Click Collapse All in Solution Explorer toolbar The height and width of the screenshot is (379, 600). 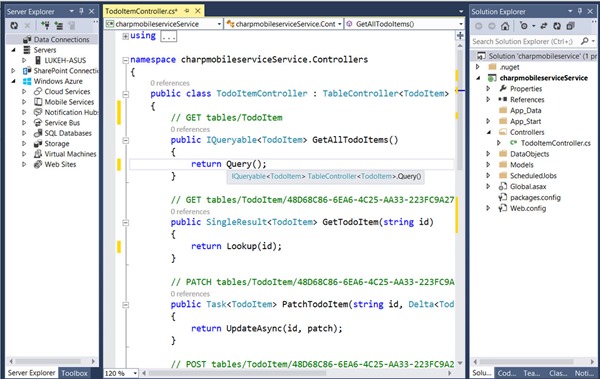(570, 26)
